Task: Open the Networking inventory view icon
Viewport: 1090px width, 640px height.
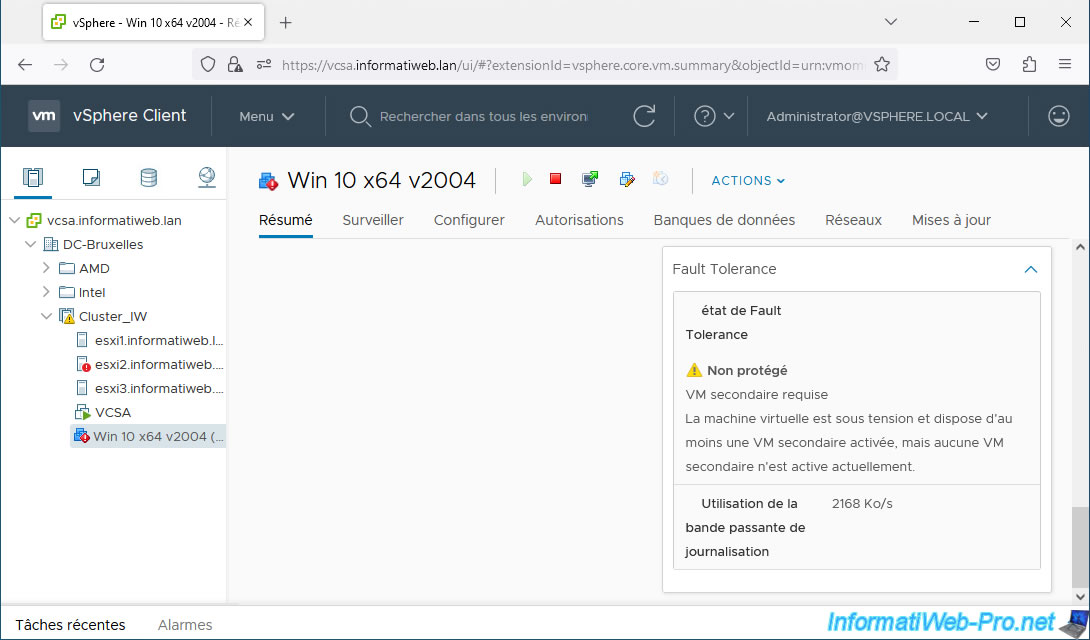Action: (x=206, y=178)
